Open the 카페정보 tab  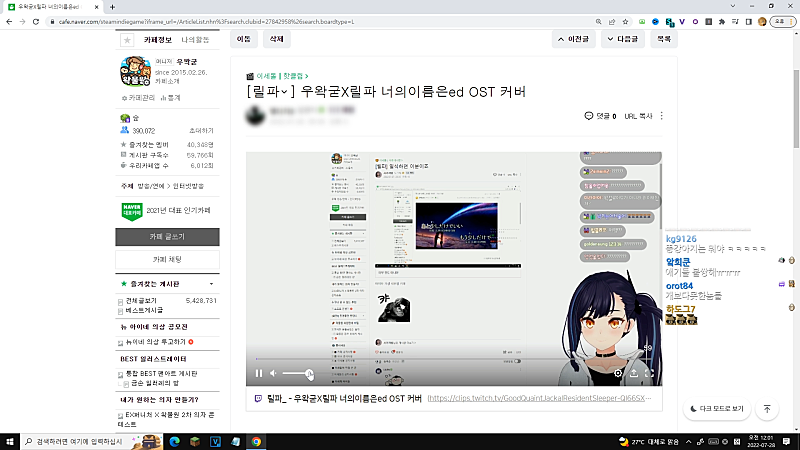(158, 40)
